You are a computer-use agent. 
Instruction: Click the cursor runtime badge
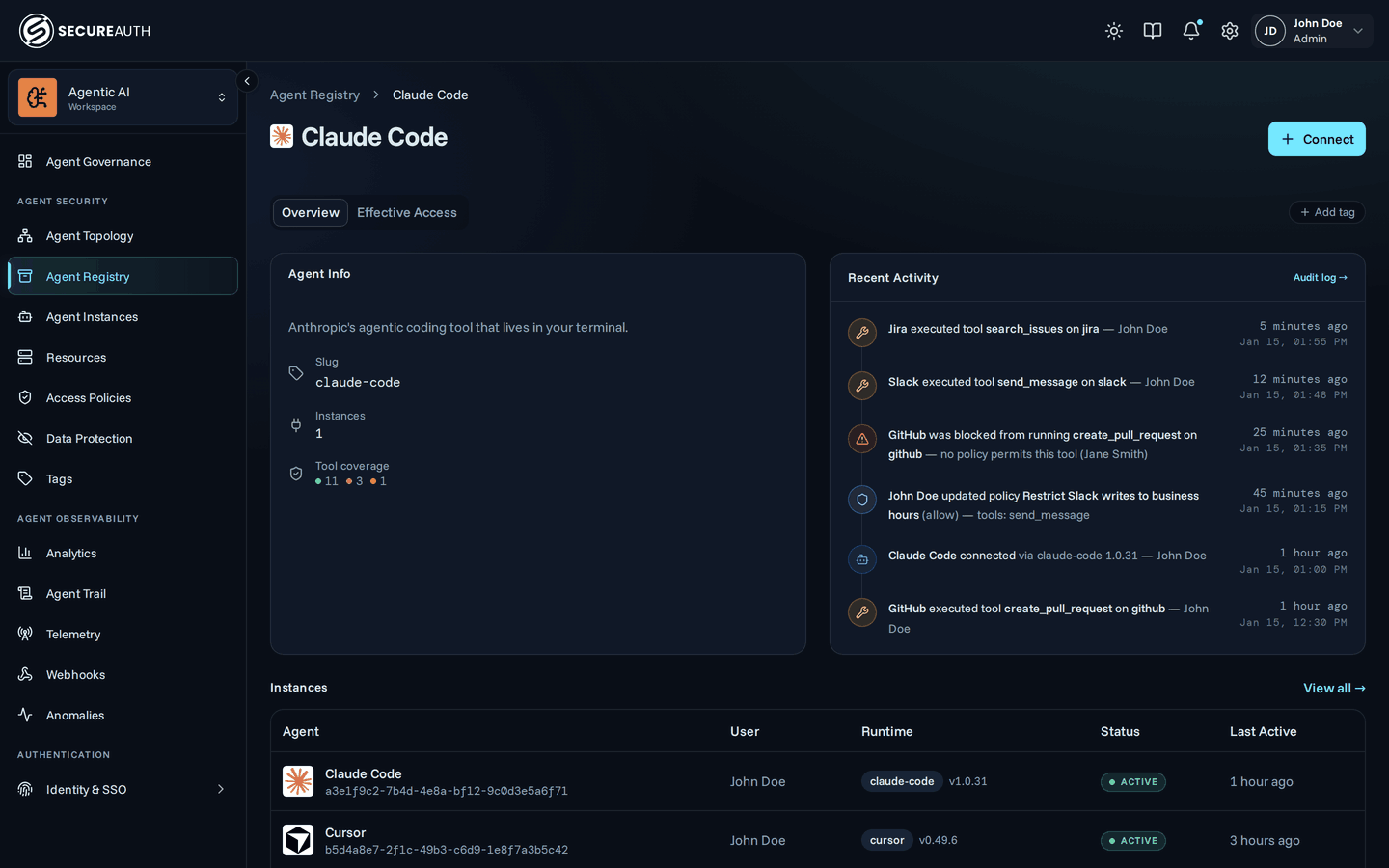pyautogui.click(x=886, y=840)
